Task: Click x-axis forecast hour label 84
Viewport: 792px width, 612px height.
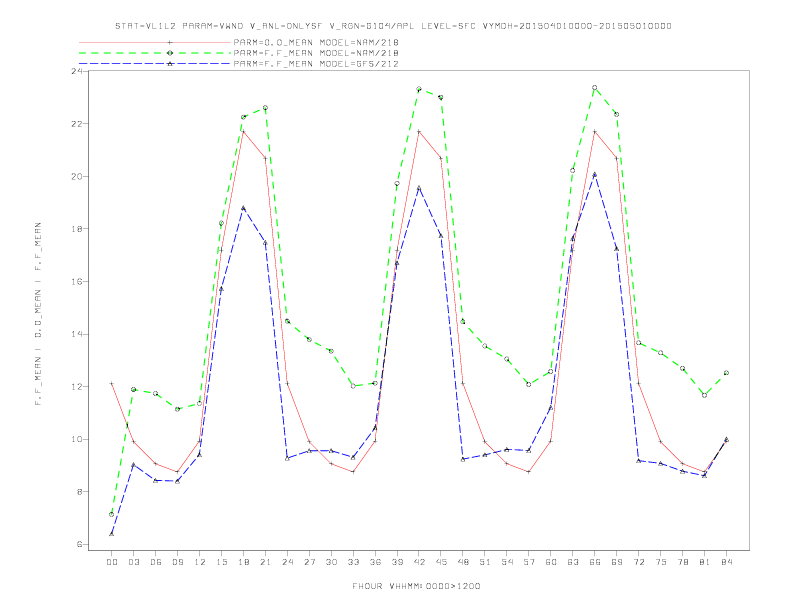Action: tap(726, 562)
